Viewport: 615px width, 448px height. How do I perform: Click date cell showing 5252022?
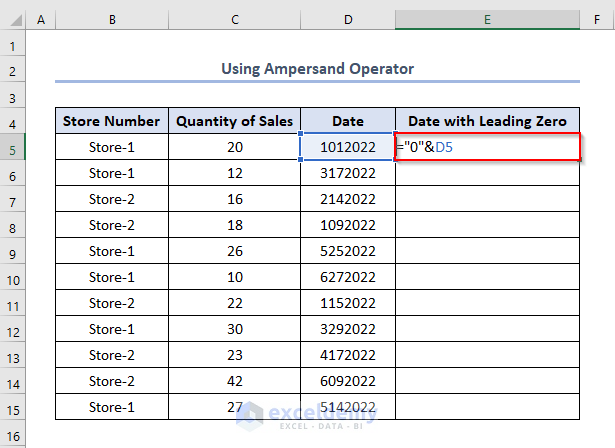coord(348,251)
